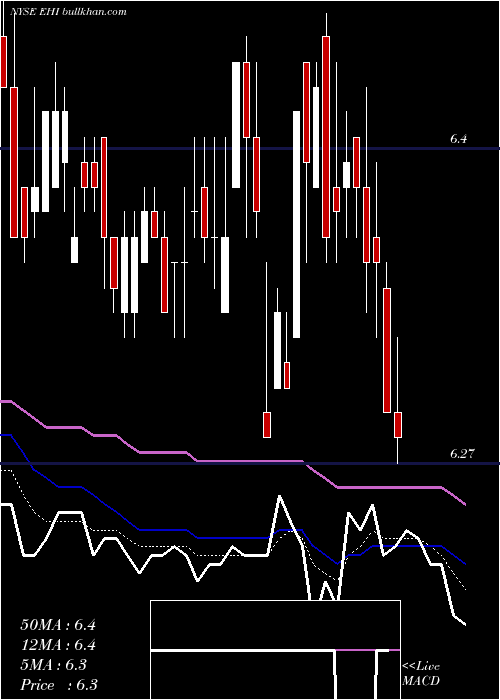Click the <<Live MACD label
Viewport: 500px width, 700px height.
coord(421,673)
